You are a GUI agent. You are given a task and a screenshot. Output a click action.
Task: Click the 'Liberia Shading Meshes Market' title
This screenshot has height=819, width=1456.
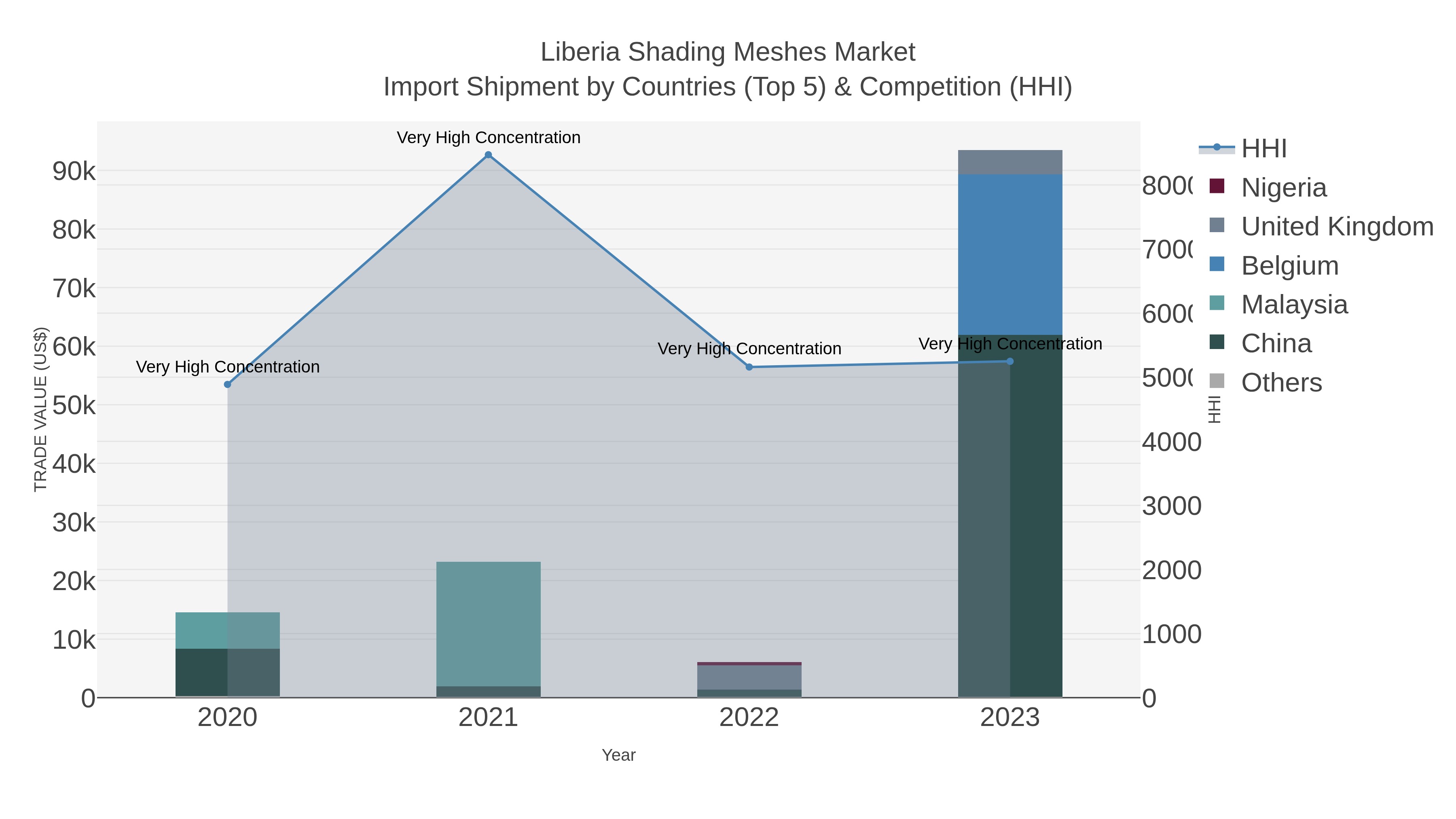coord(728,52)
